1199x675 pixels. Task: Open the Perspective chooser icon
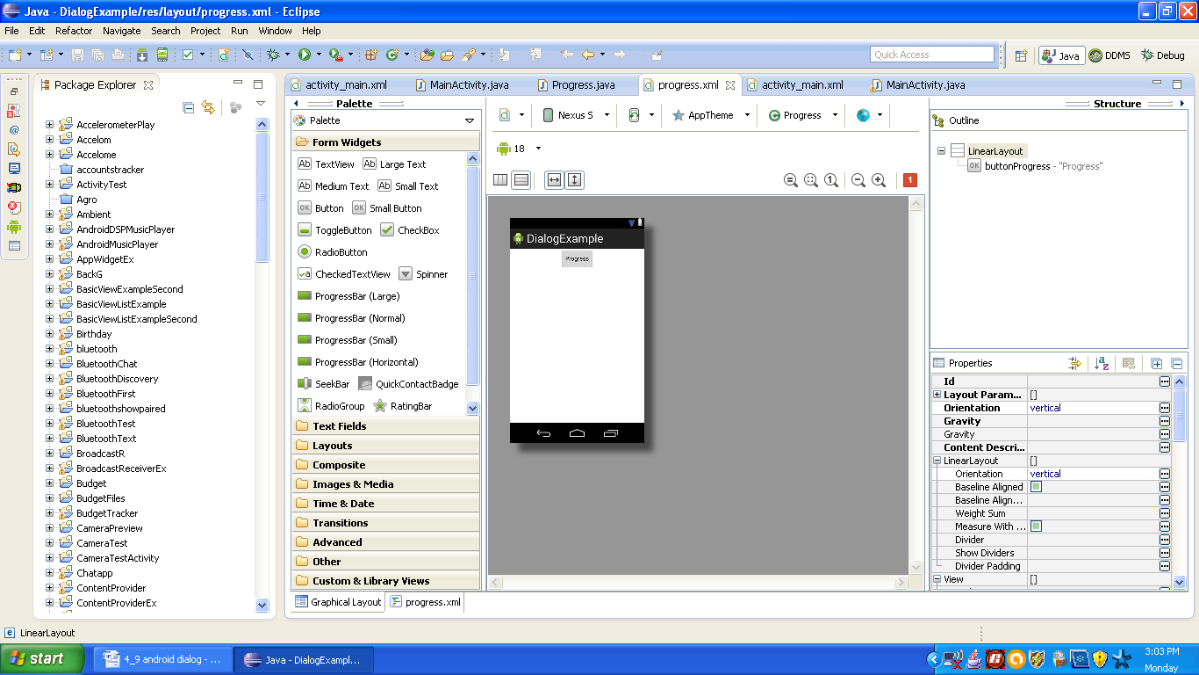(1021, 55)
